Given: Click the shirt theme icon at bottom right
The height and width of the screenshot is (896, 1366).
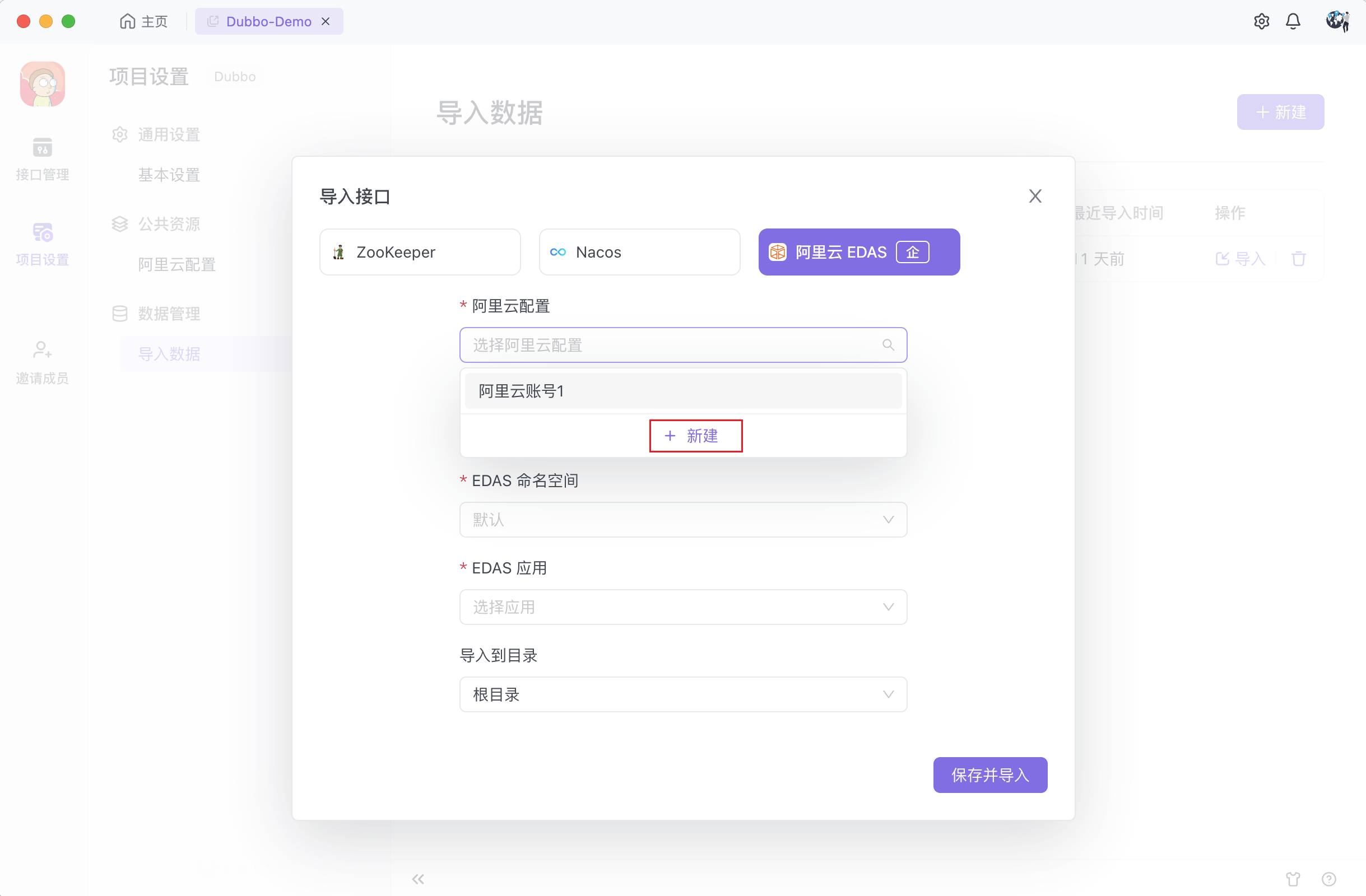Looking at the screenshot, I should [x=1293, y=879].
